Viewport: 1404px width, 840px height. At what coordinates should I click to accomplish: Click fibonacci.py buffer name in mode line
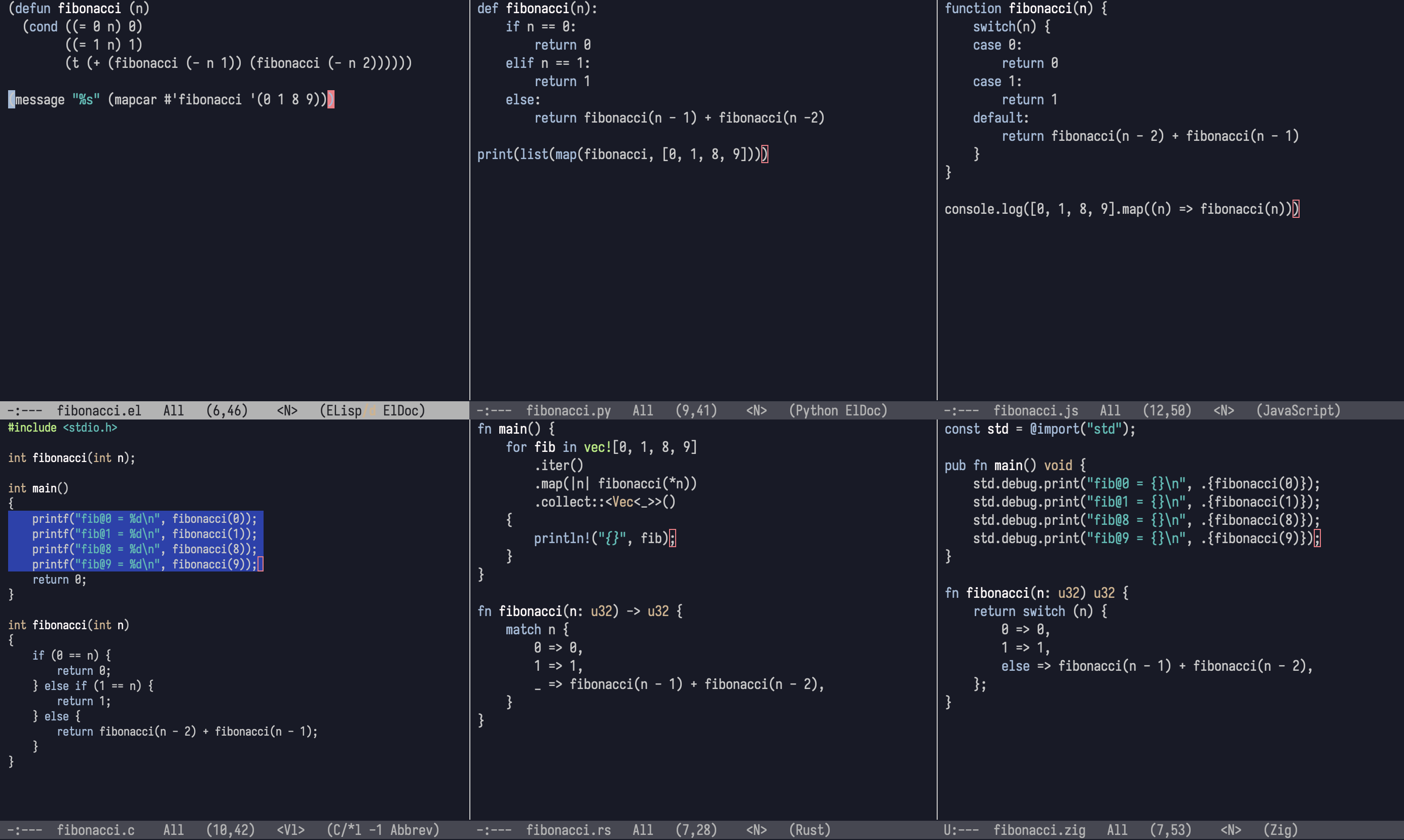coord(568,410)
